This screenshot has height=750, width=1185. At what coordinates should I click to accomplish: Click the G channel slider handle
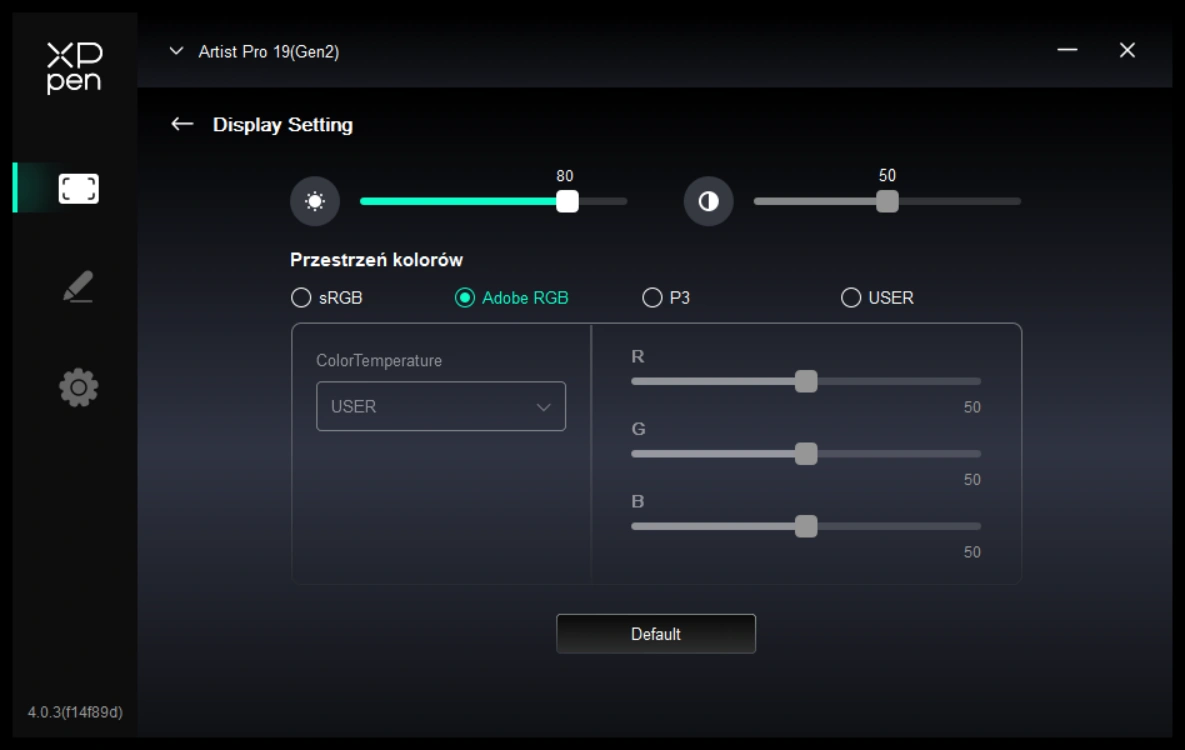(806, 454)
